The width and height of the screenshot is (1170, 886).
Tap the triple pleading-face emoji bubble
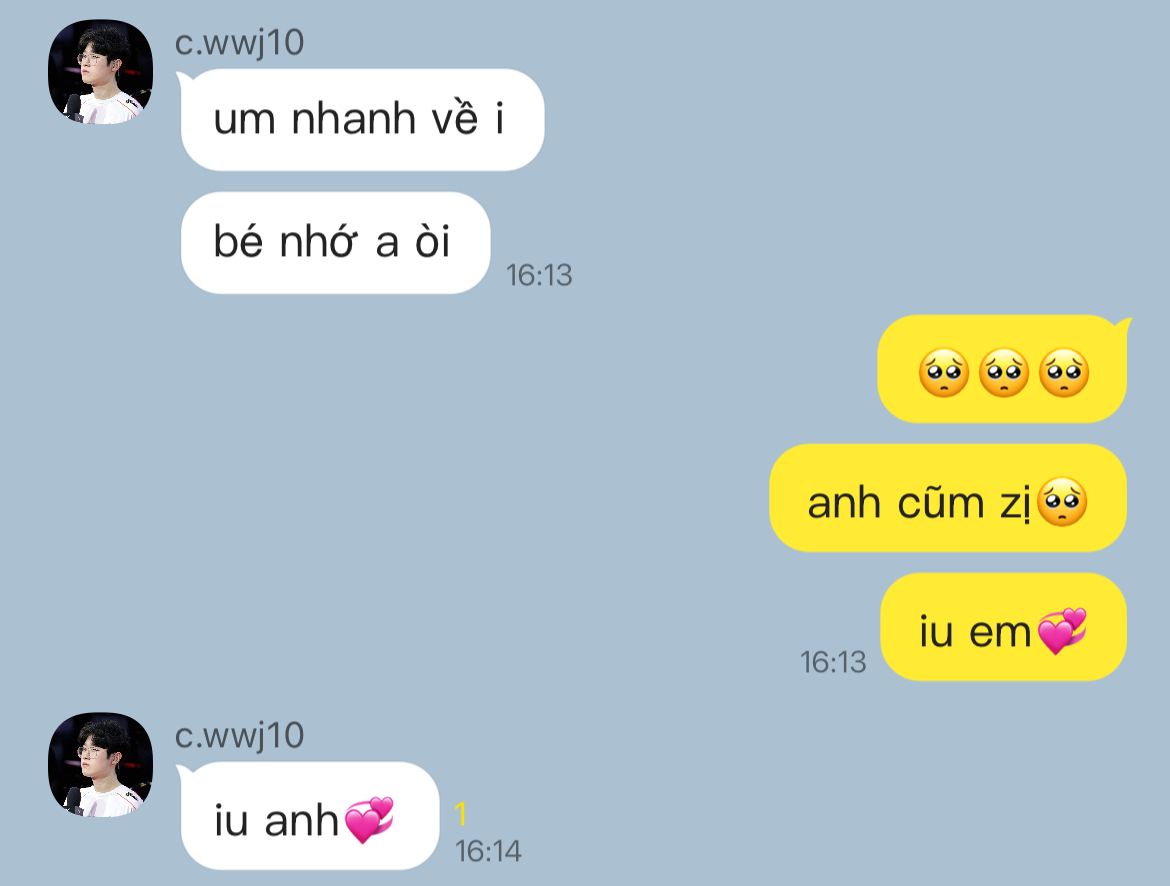(1004, 369)
